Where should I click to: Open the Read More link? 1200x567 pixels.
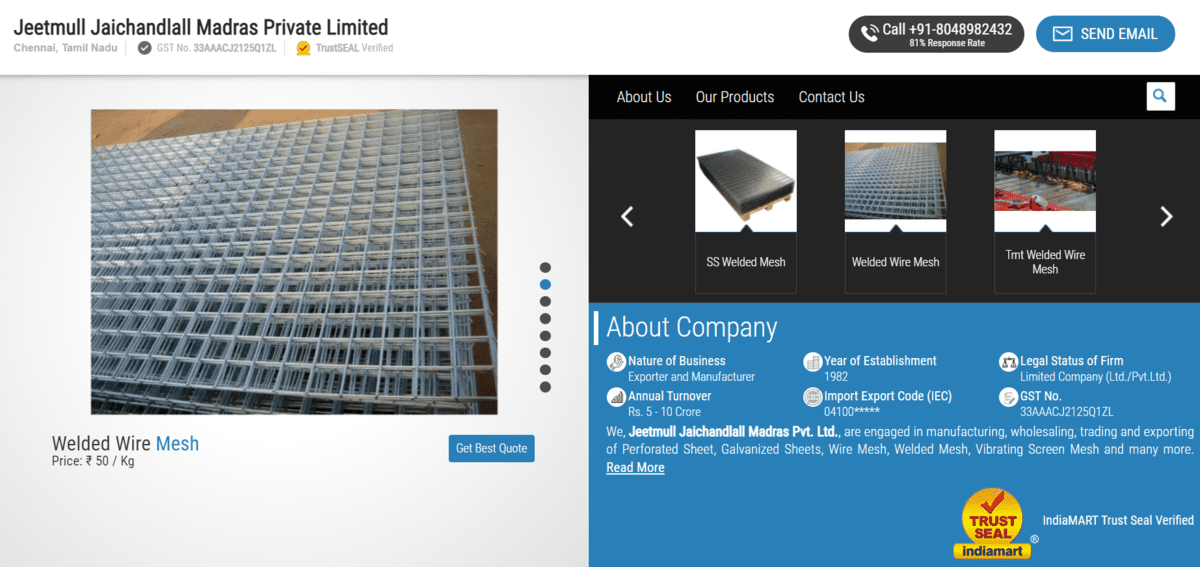pos(635,467)
